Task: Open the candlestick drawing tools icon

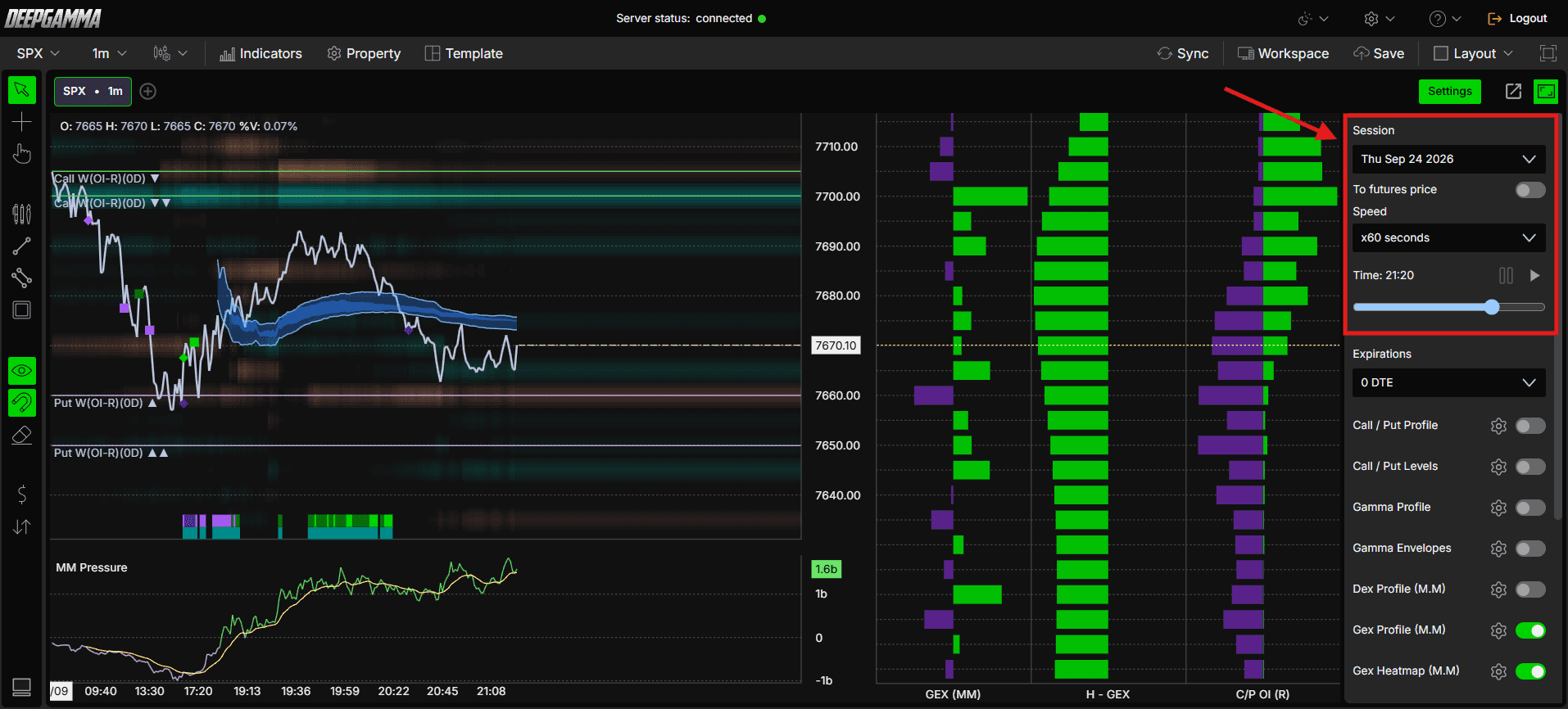Action: [22, 215]
